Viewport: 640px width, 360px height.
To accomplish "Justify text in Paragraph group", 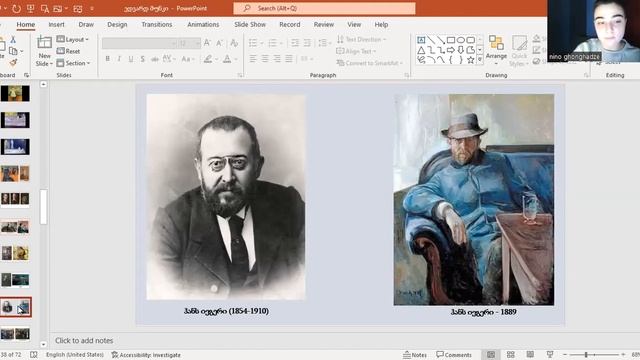I will tap(289, 59).
